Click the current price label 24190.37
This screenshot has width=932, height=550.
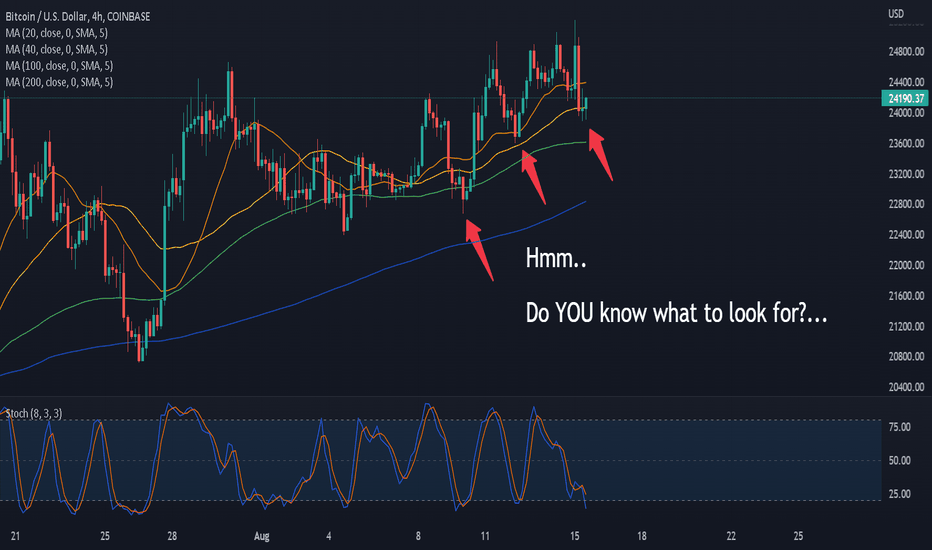click(x=905, y=98)
